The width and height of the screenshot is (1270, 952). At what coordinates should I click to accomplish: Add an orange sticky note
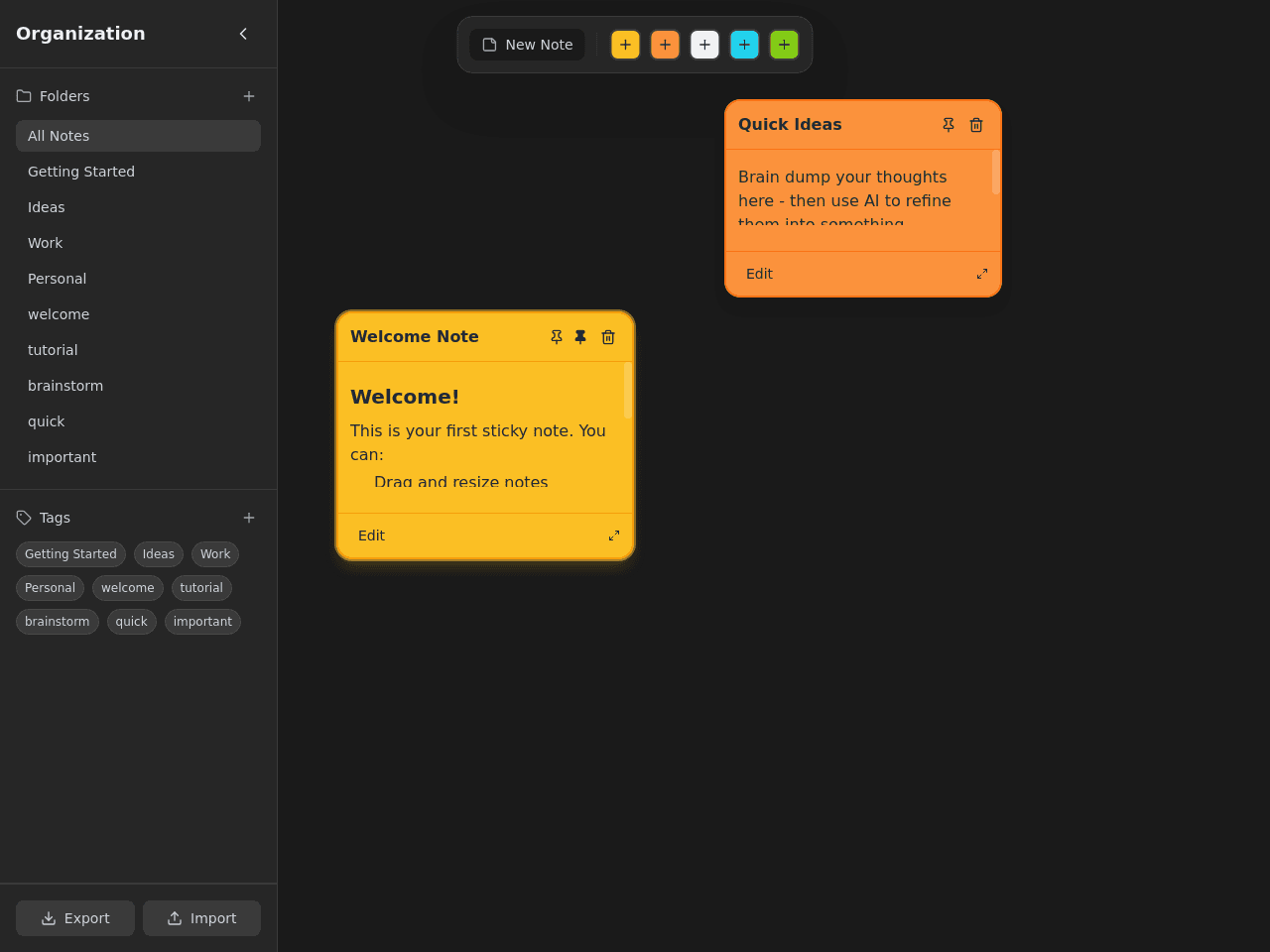(x=665, y=45)
